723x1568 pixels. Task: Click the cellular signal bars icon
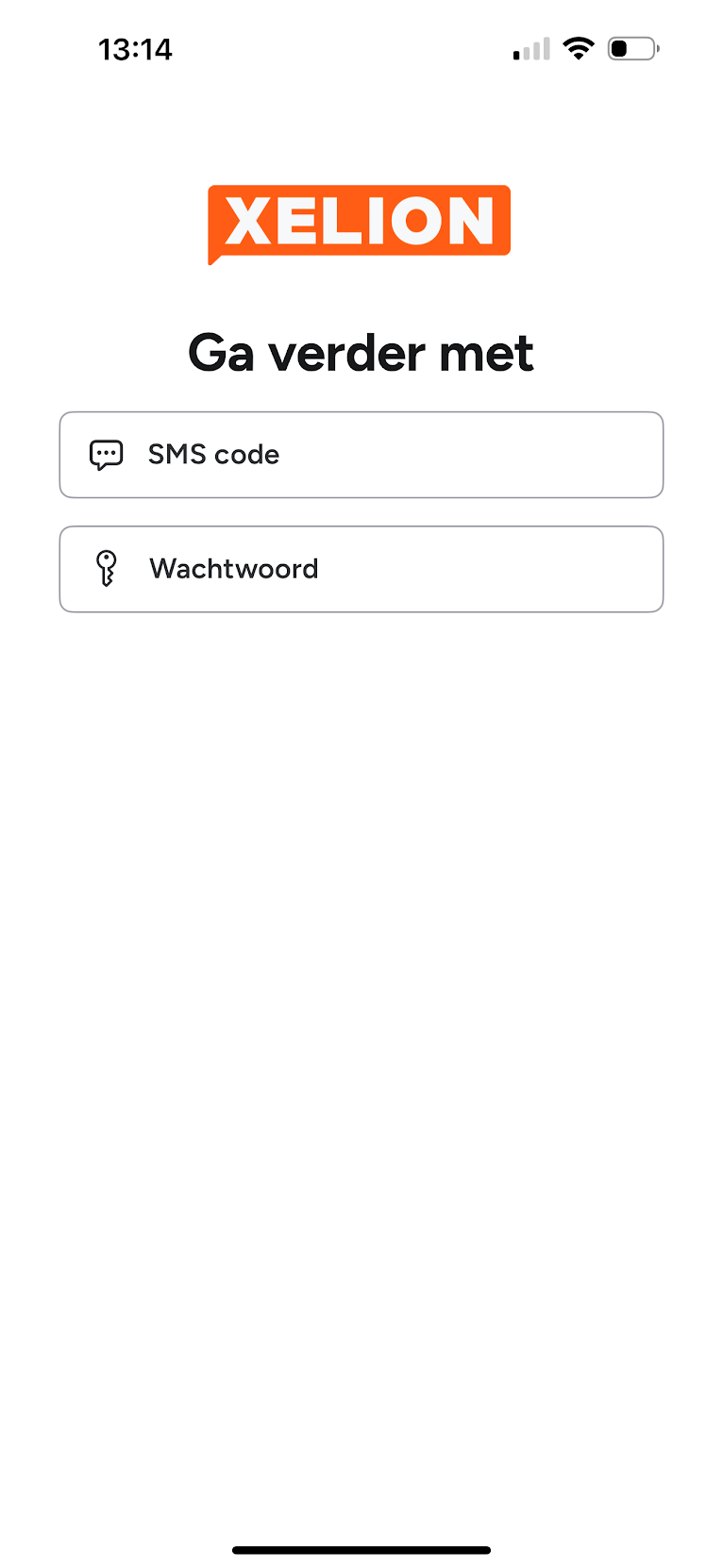point(531,49)
